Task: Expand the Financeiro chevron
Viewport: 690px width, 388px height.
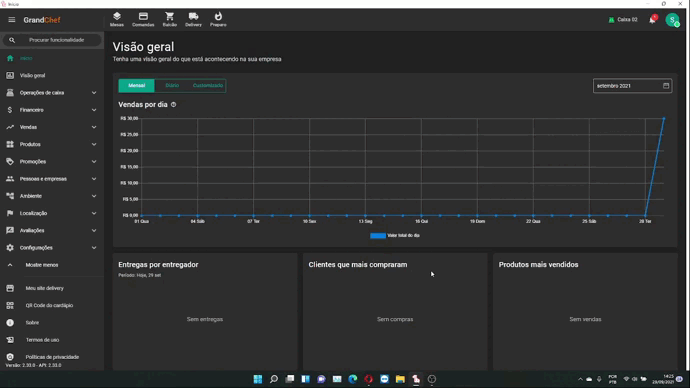Action: (x=94, y=110)
